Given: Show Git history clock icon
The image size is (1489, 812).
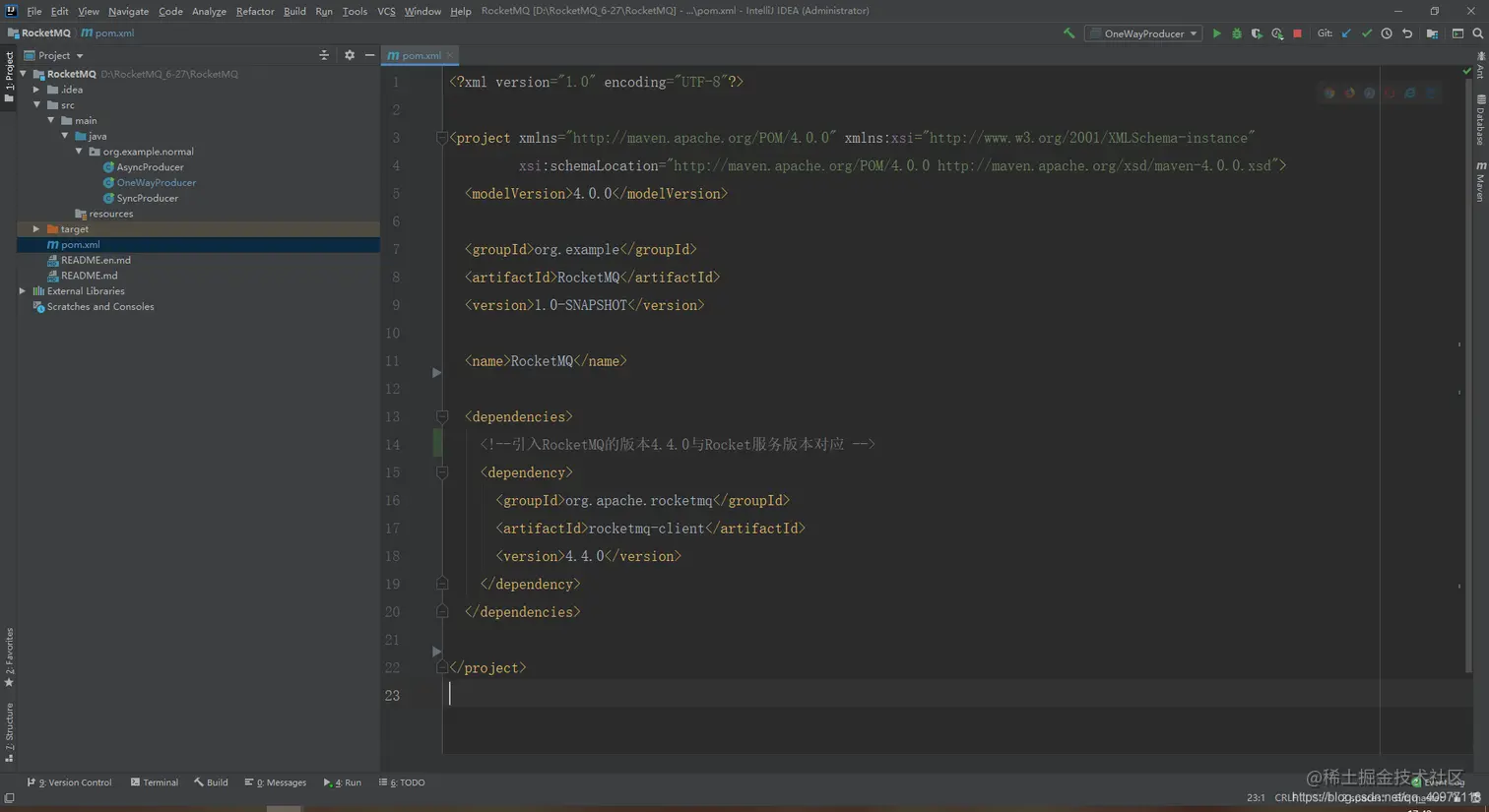Looking at the screenshot, I should [x=1387, y=33].
